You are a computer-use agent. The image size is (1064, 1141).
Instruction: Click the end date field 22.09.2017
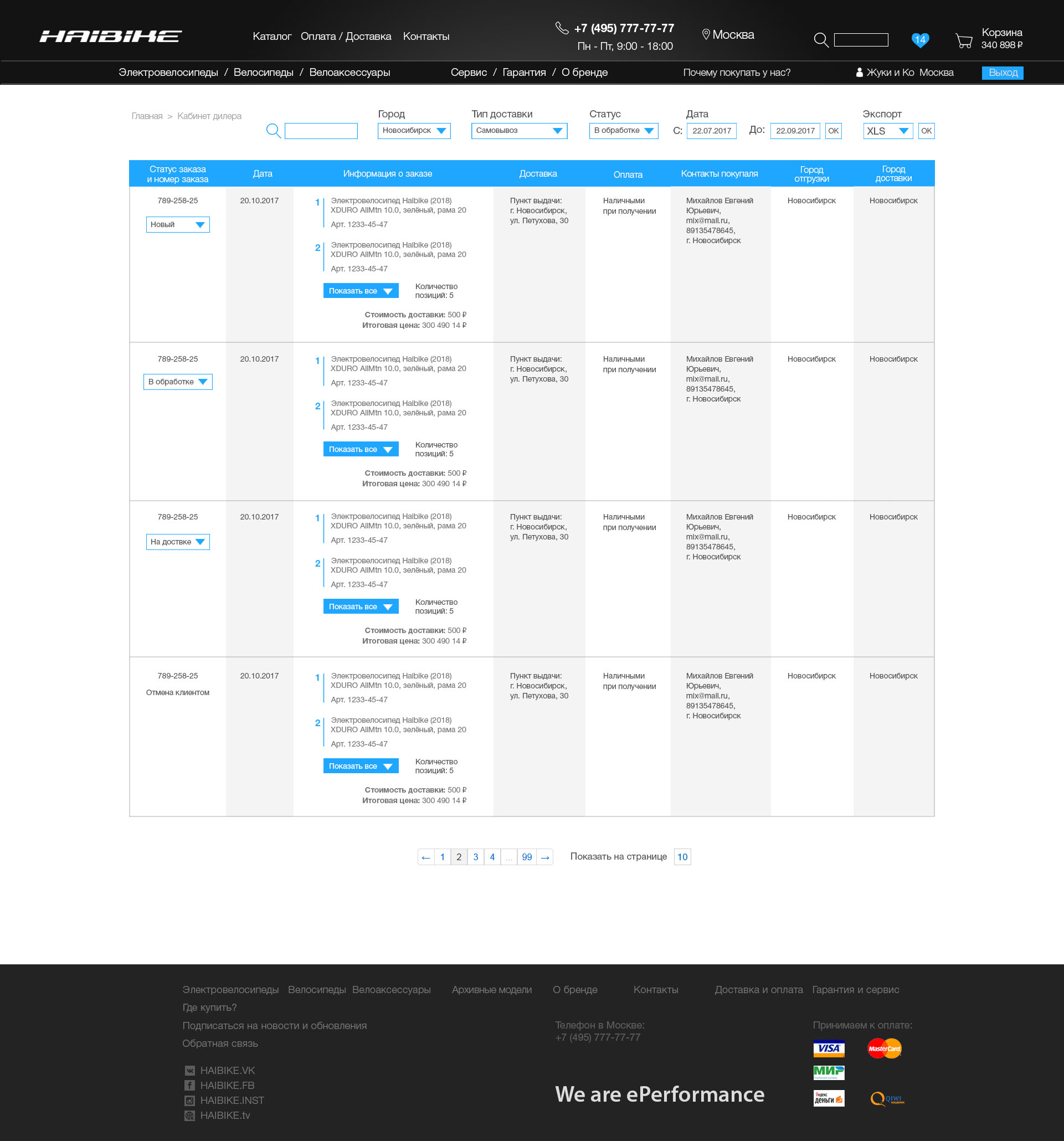click(795, 131)
